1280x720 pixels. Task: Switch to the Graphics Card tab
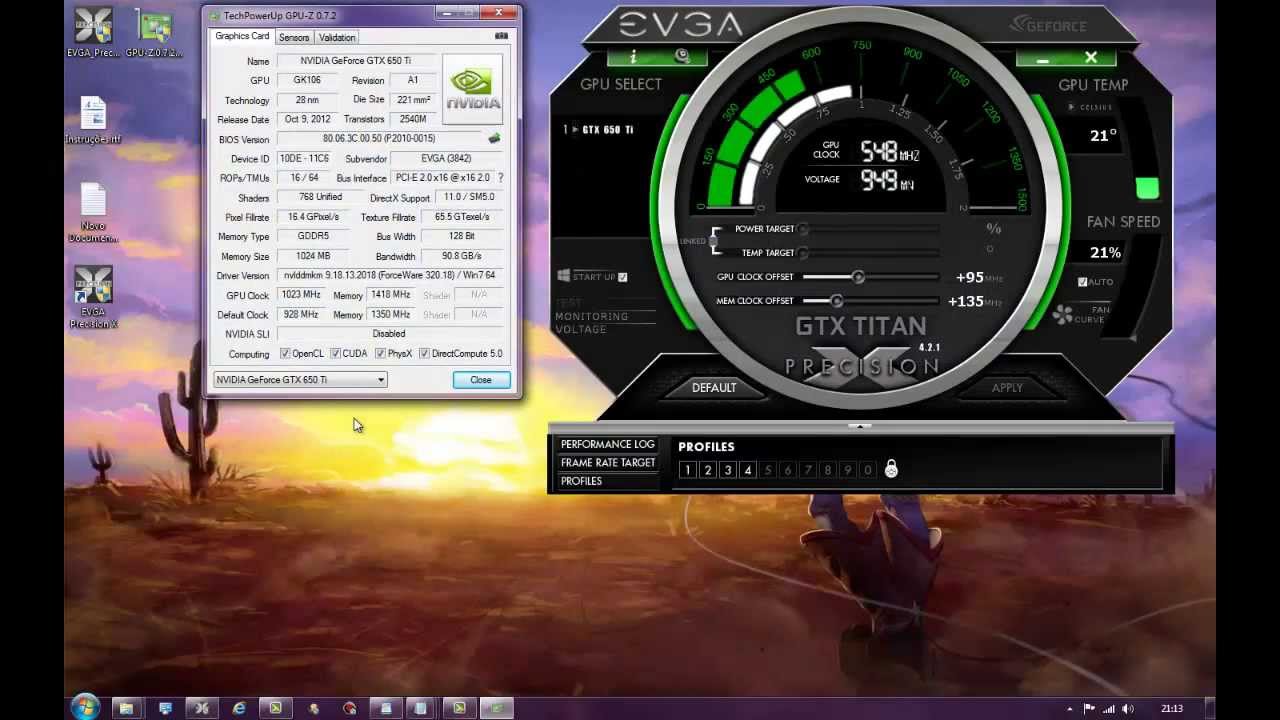click(242, 36)
